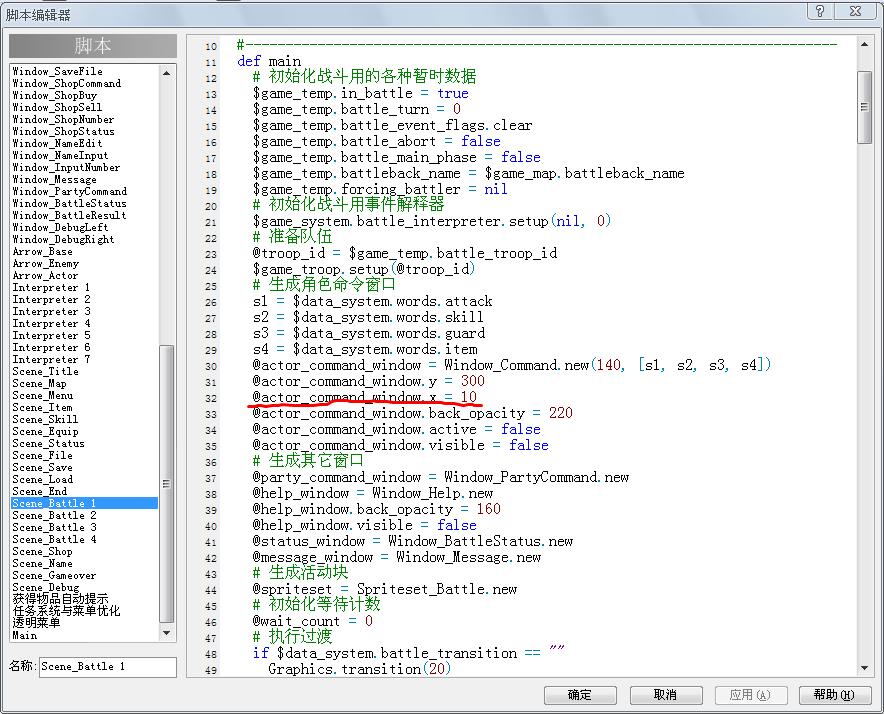Viewport: 884px width, 714px height.
Task: Select Window_ShopCommand script
Action: click(x=67, y=83)
